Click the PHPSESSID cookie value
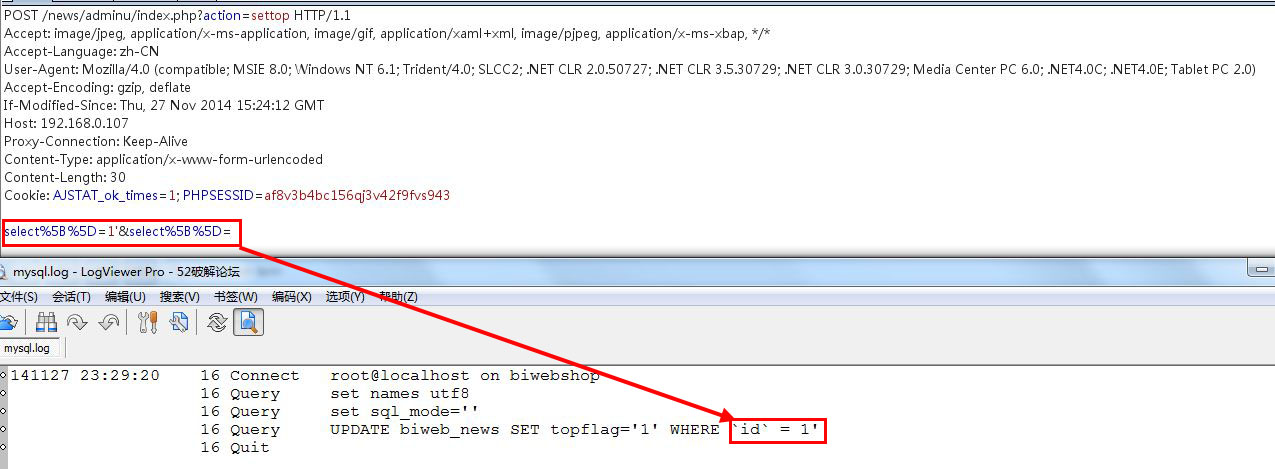Viewport: 1275px width, 469px height. point(357,195)
